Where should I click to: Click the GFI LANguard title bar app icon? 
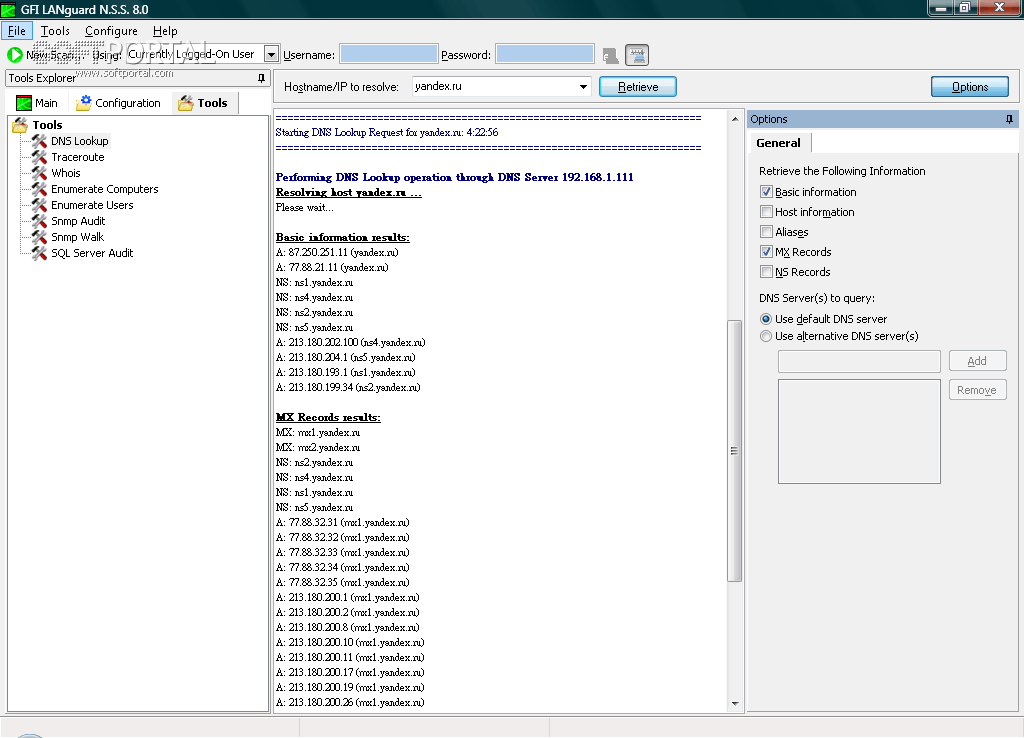tap(8, 10)
